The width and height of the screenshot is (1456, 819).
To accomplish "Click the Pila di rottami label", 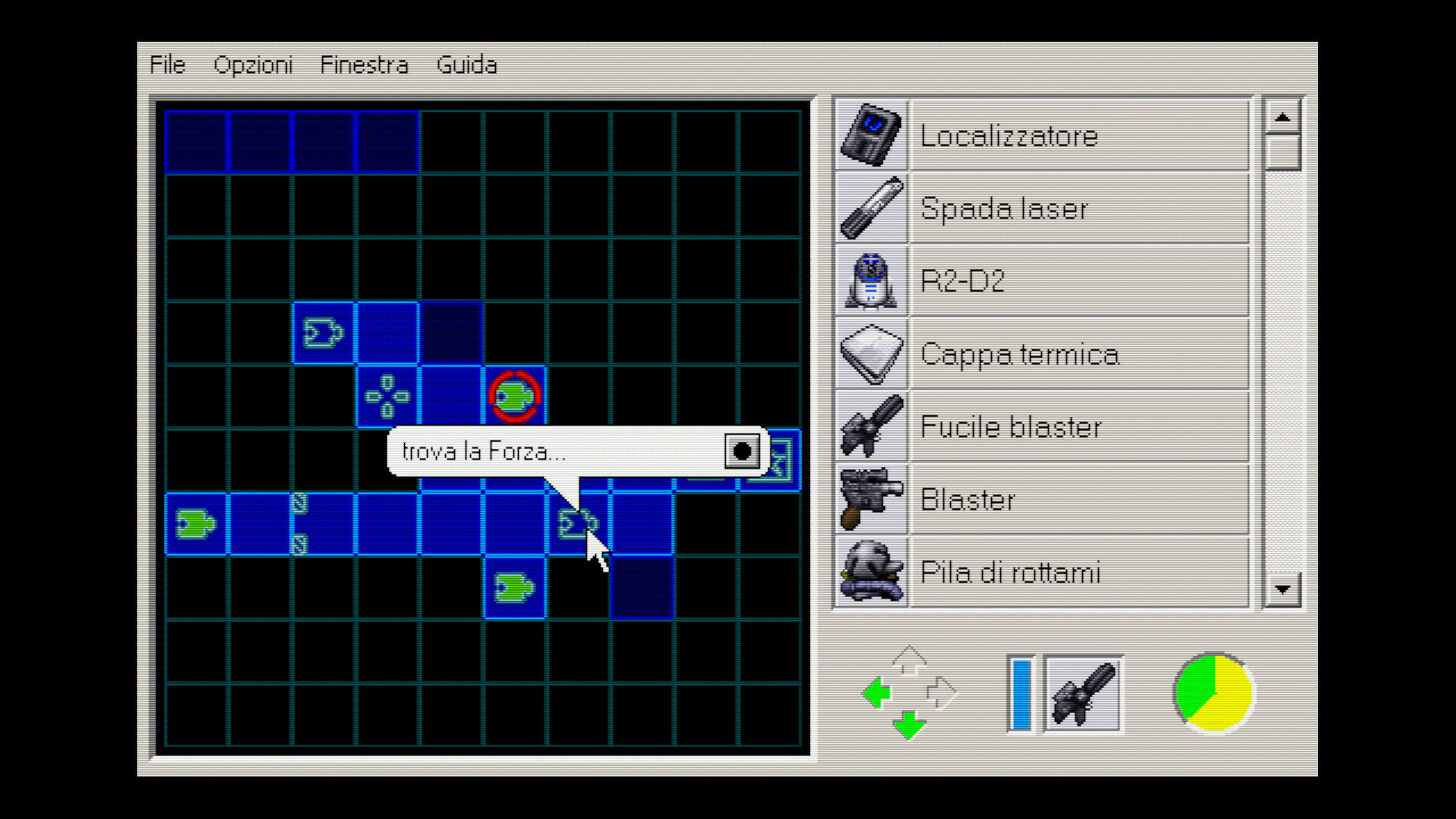I will click(x=1010, y=573).
